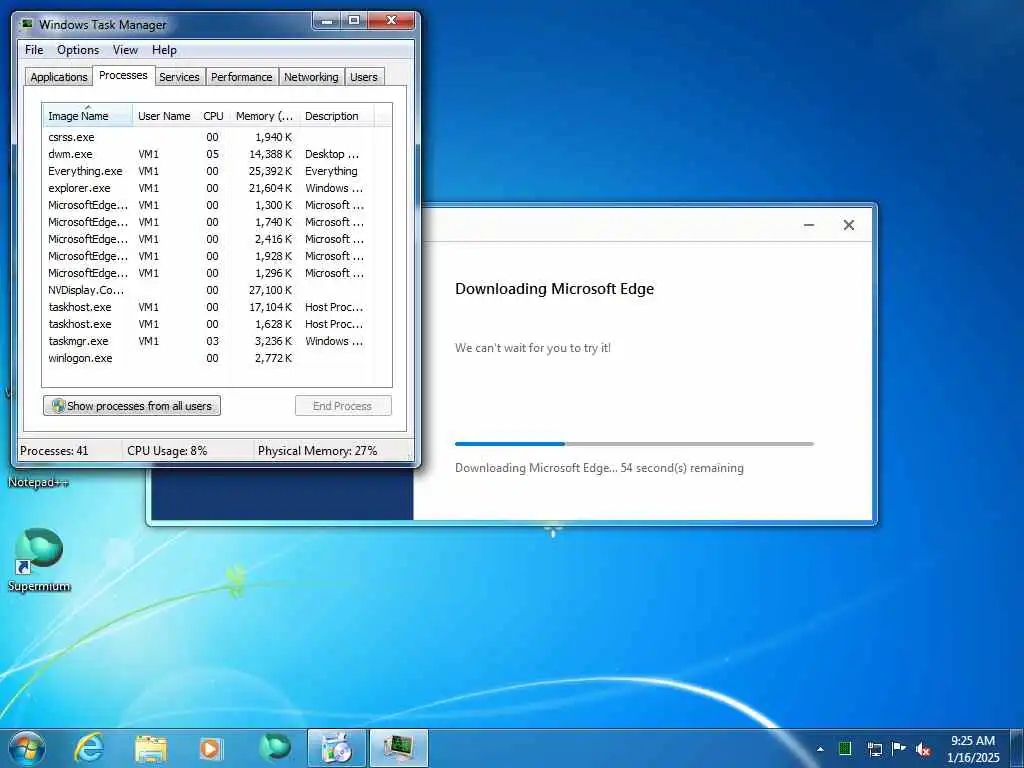Image resolution: width=1024 pixels, height=768 pixels.
Task: Select the Processes tab
Action: (x=123, y=75)
